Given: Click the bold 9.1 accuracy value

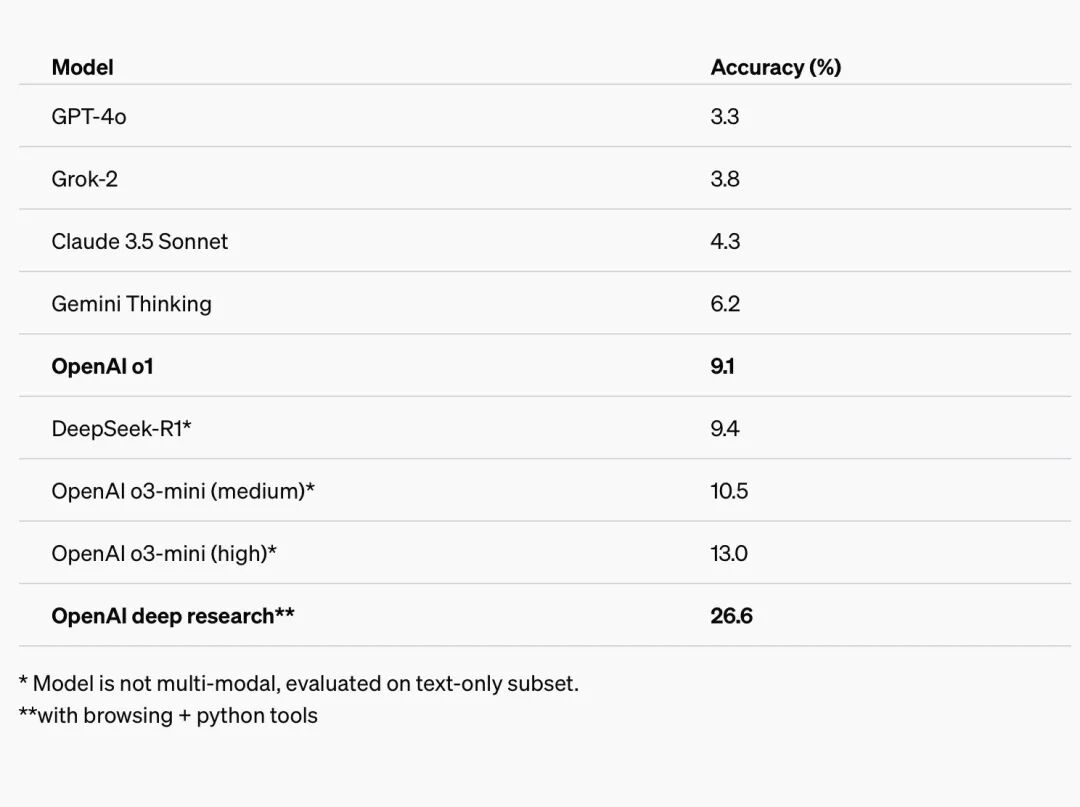Looking at the screenshot, I should 722,366.
